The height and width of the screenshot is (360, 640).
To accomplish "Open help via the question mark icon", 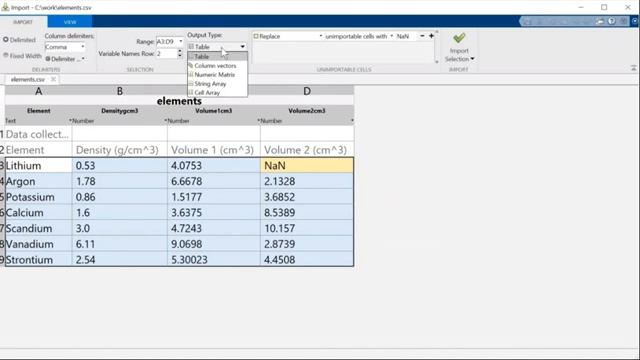I will (611, 21).
